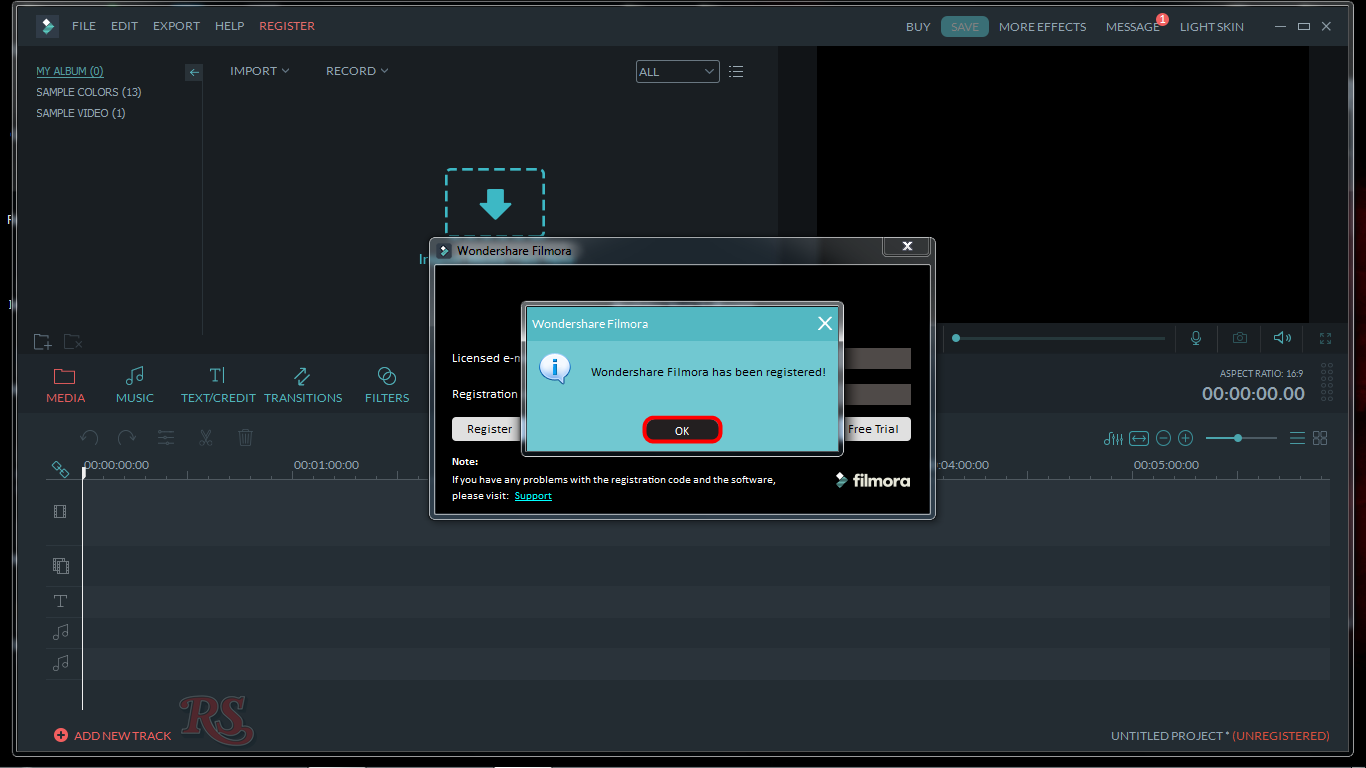
Task: Collapse the album panel with arrow icon
Action: 194,72
